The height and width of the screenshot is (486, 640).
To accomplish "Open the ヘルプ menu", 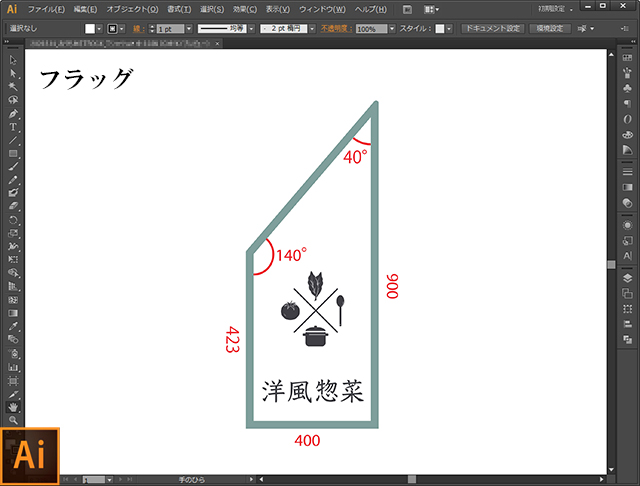I will click(370, 9).
